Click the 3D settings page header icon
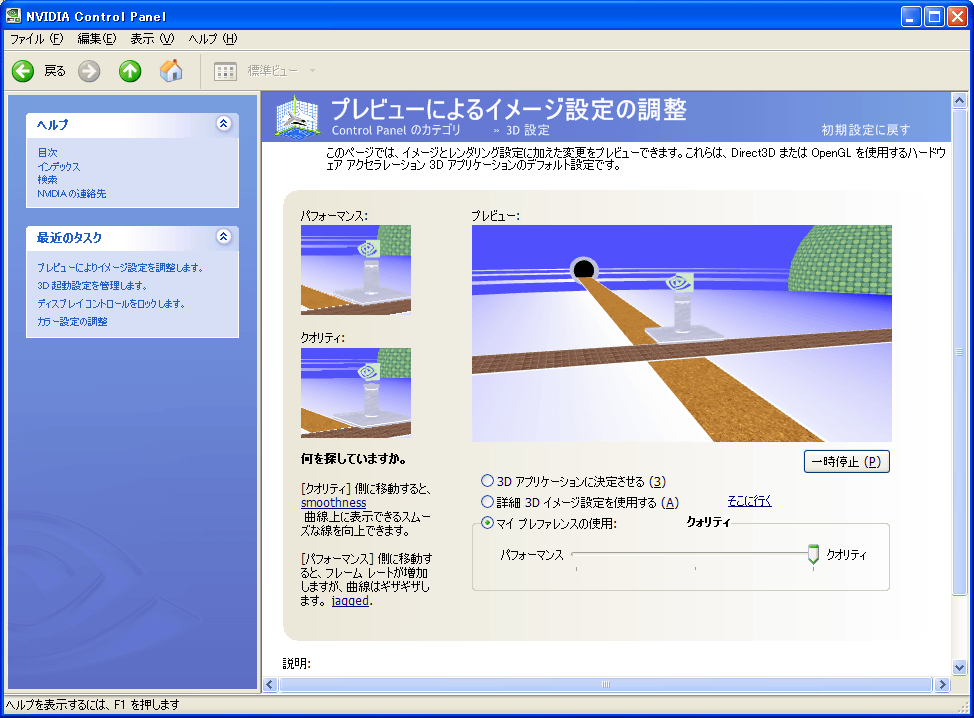This screenshot has width=974, height=718. tap(298, 116)
